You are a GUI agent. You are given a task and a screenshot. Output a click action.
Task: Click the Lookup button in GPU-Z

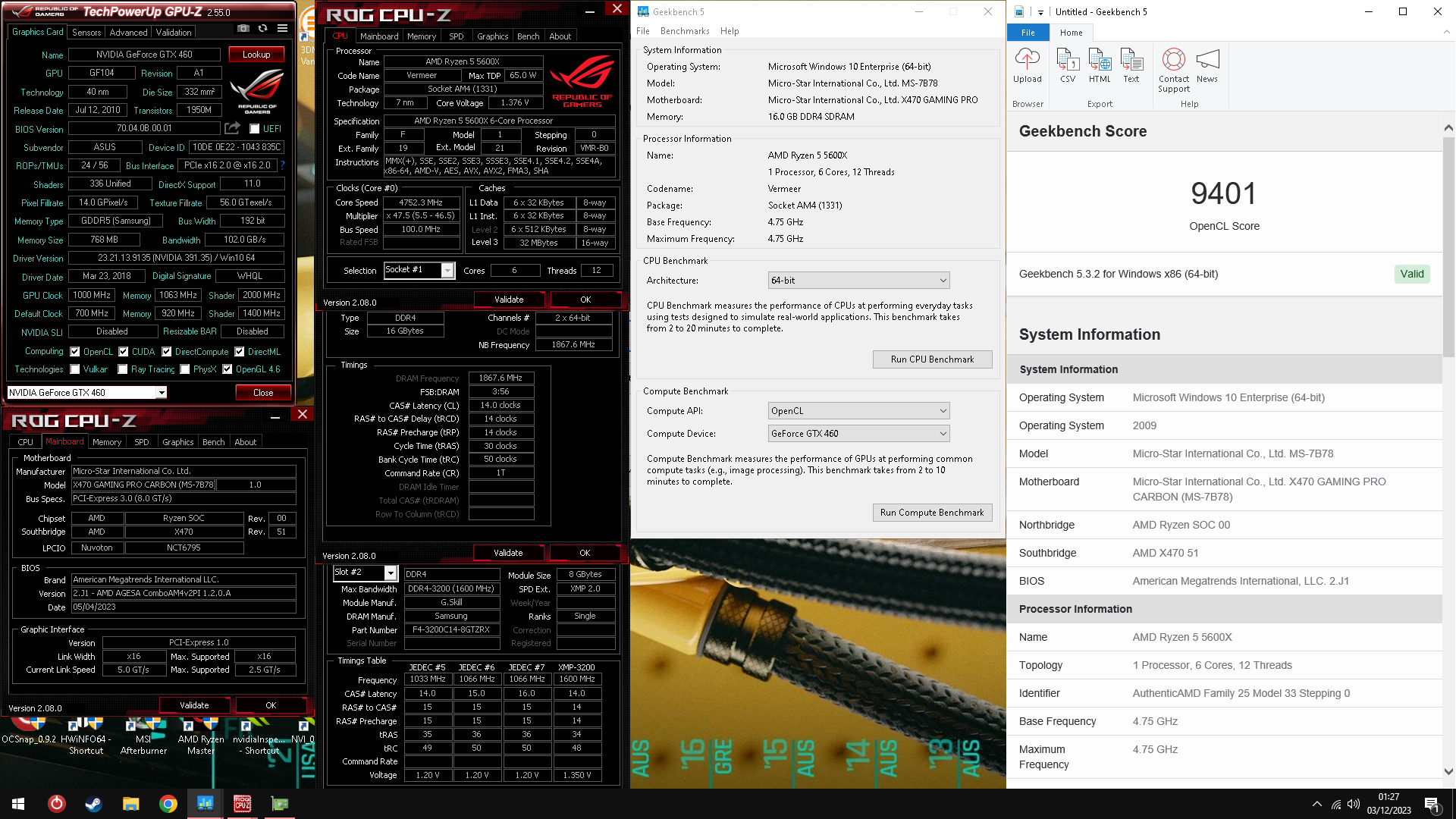[256, 55]
